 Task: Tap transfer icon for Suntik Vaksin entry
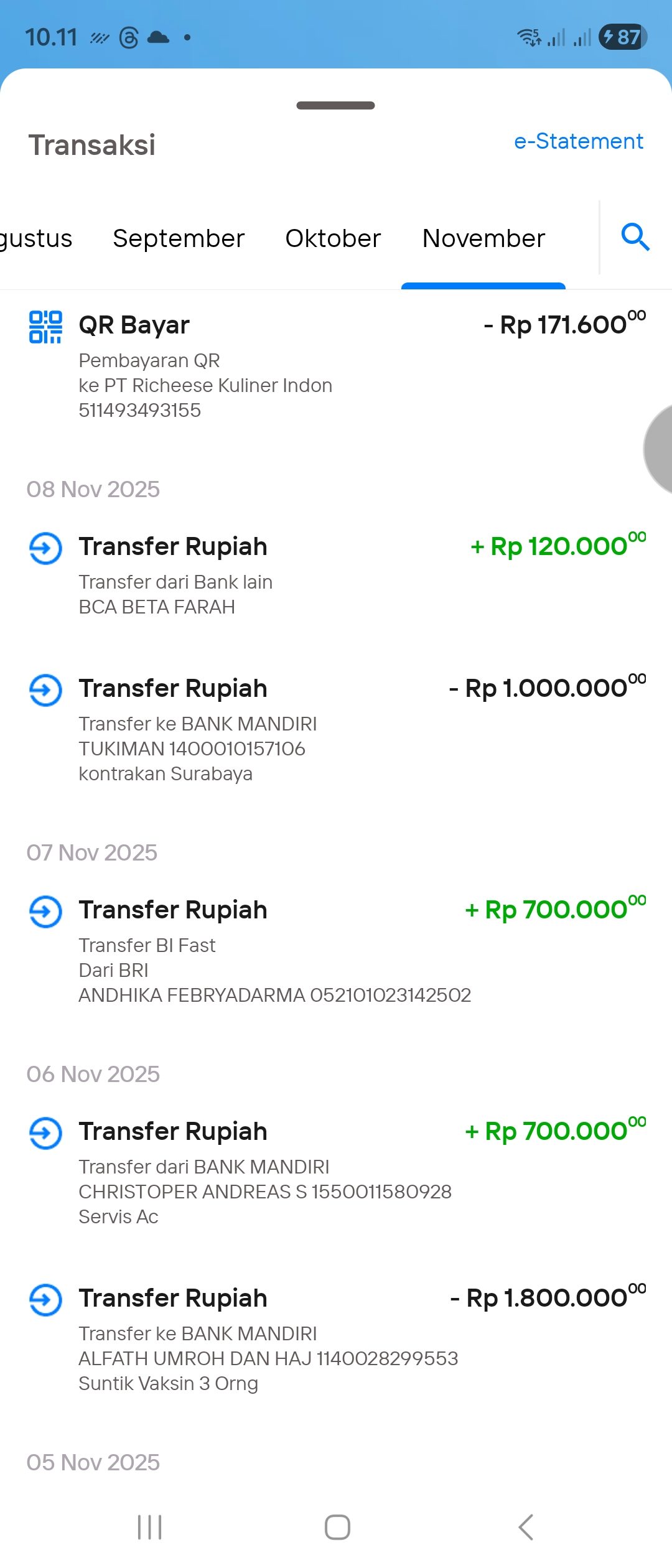coord(45,1300)
